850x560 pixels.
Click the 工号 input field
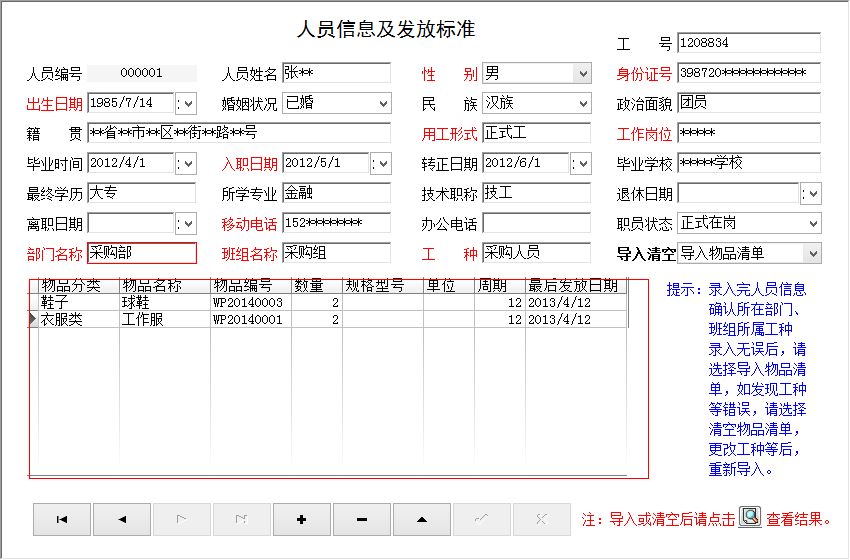[x=748, y=43]
